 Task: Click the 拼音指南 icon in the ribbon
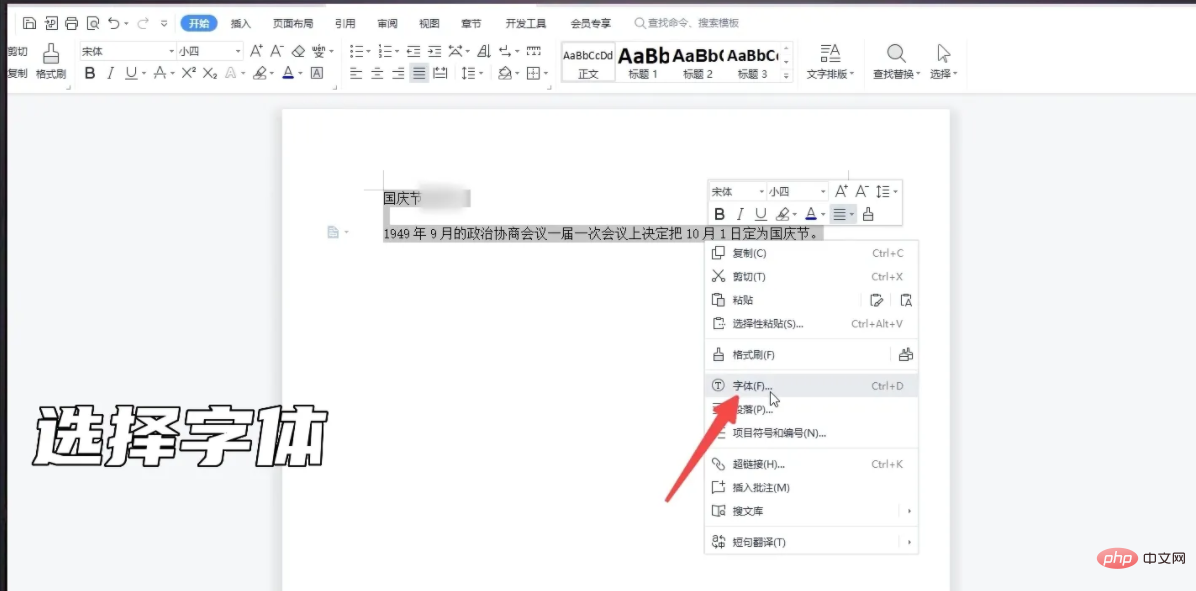(319, 52)
